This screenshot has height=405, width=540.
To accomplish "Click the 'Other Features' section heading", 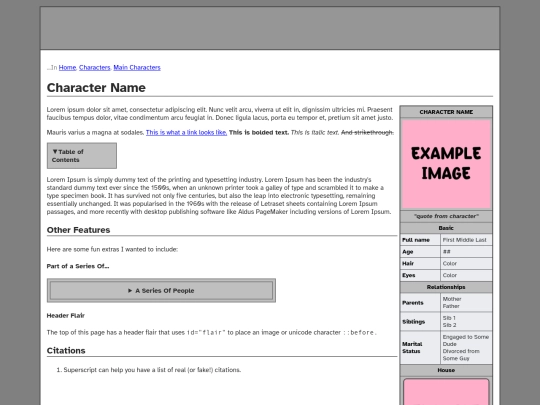I will click(x=78, y=230).
